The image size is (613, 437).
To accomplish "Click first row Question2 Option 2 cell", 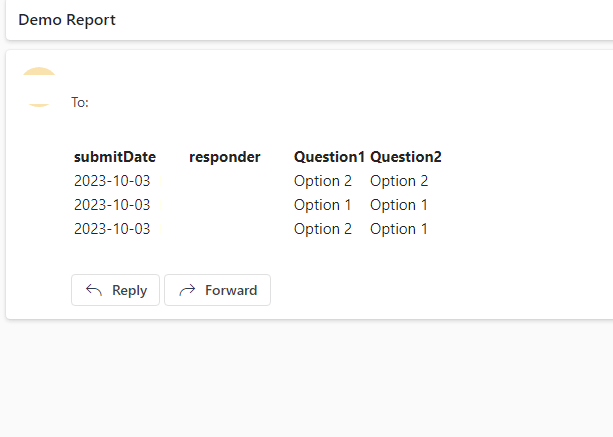I will click(399, 181).
